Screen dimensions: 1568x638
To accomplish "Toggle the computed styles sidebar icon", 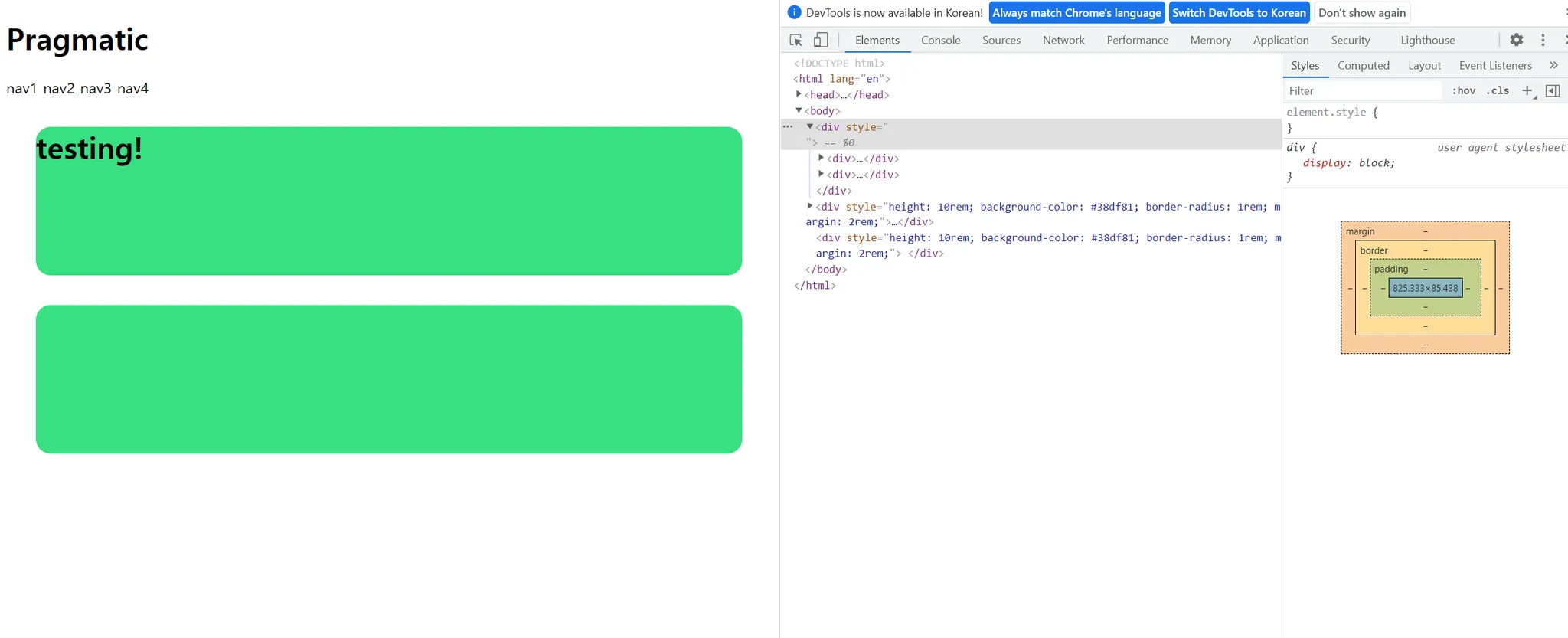I will coord(1553,90).
